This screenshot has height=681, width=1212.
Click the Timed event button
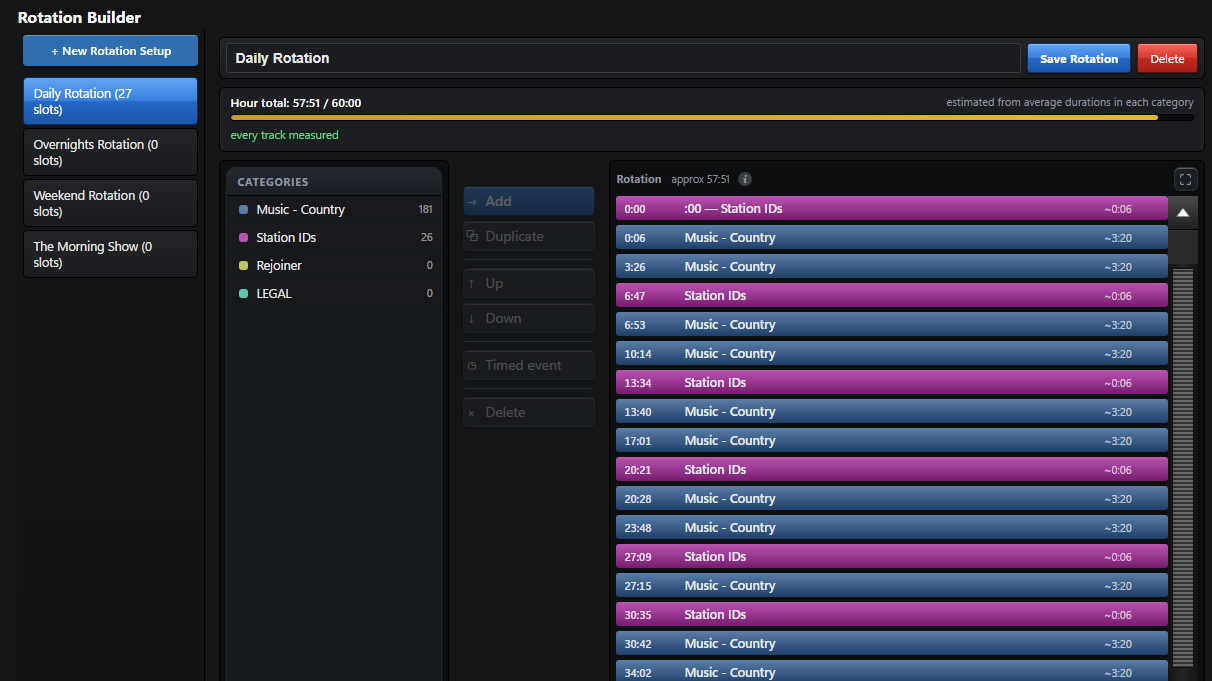tap(529, 365)
